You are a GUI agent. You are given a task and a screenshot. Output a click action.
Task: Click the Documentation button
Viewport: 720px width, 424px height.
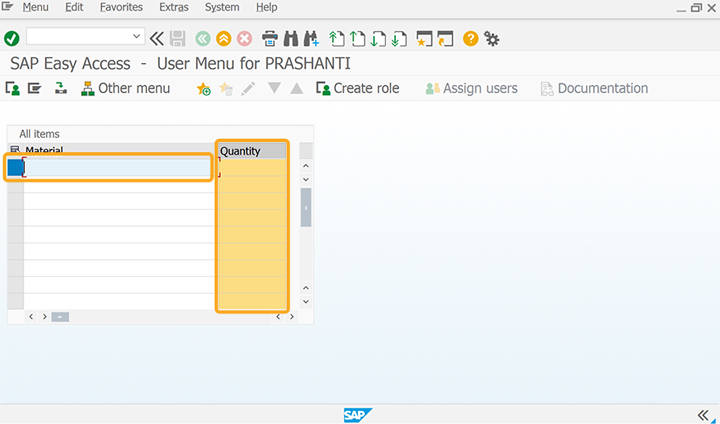coord(594,88)
